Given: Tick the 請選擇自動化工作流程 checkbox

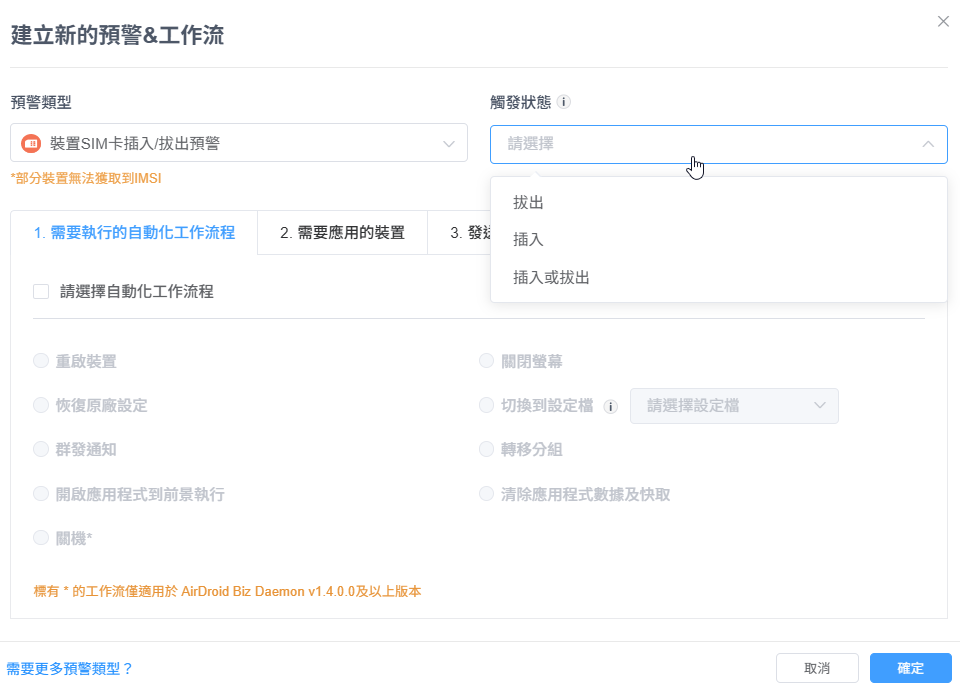Looking at the screenshot, I should coord(41,291).
